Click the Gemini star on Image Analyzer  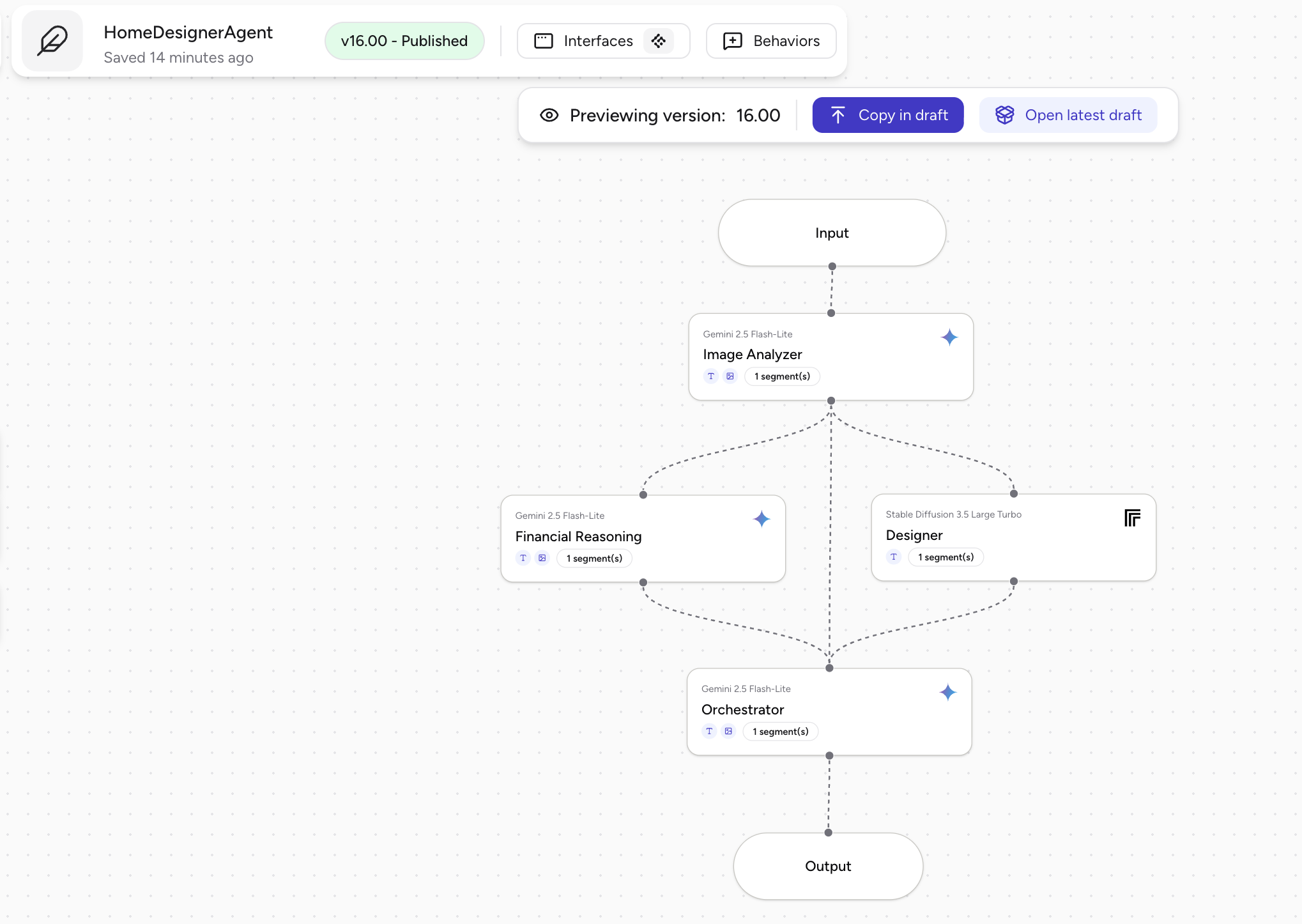click(949, 337)
